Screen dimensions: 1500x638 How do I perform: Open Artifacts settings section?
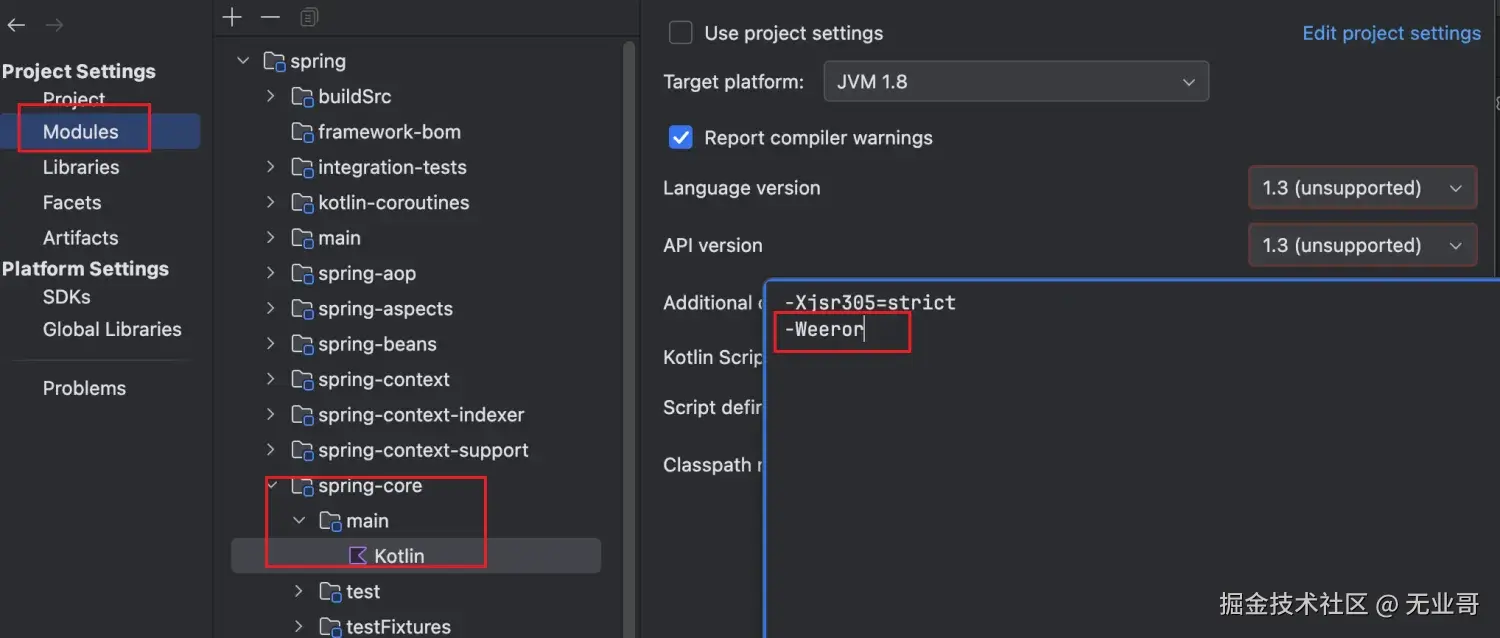point(80,238)
